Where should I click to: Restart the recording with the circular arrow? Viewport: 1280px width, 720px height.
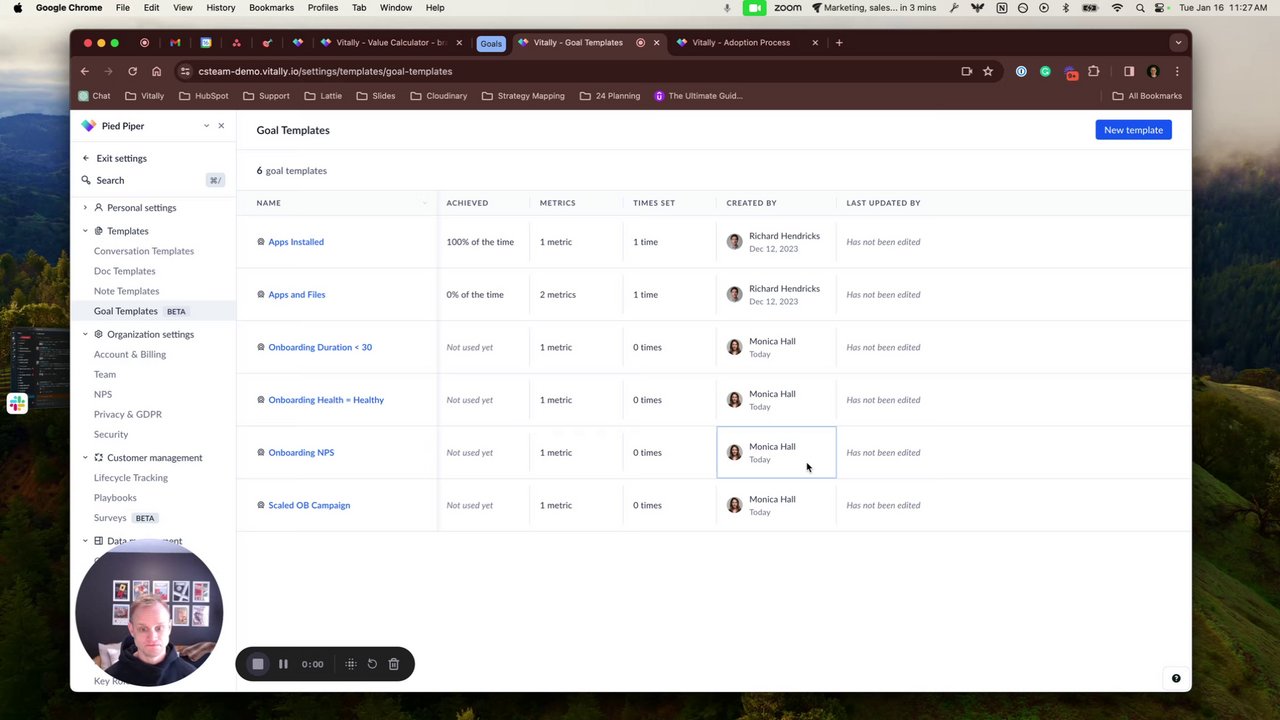(x=372, y=664)
